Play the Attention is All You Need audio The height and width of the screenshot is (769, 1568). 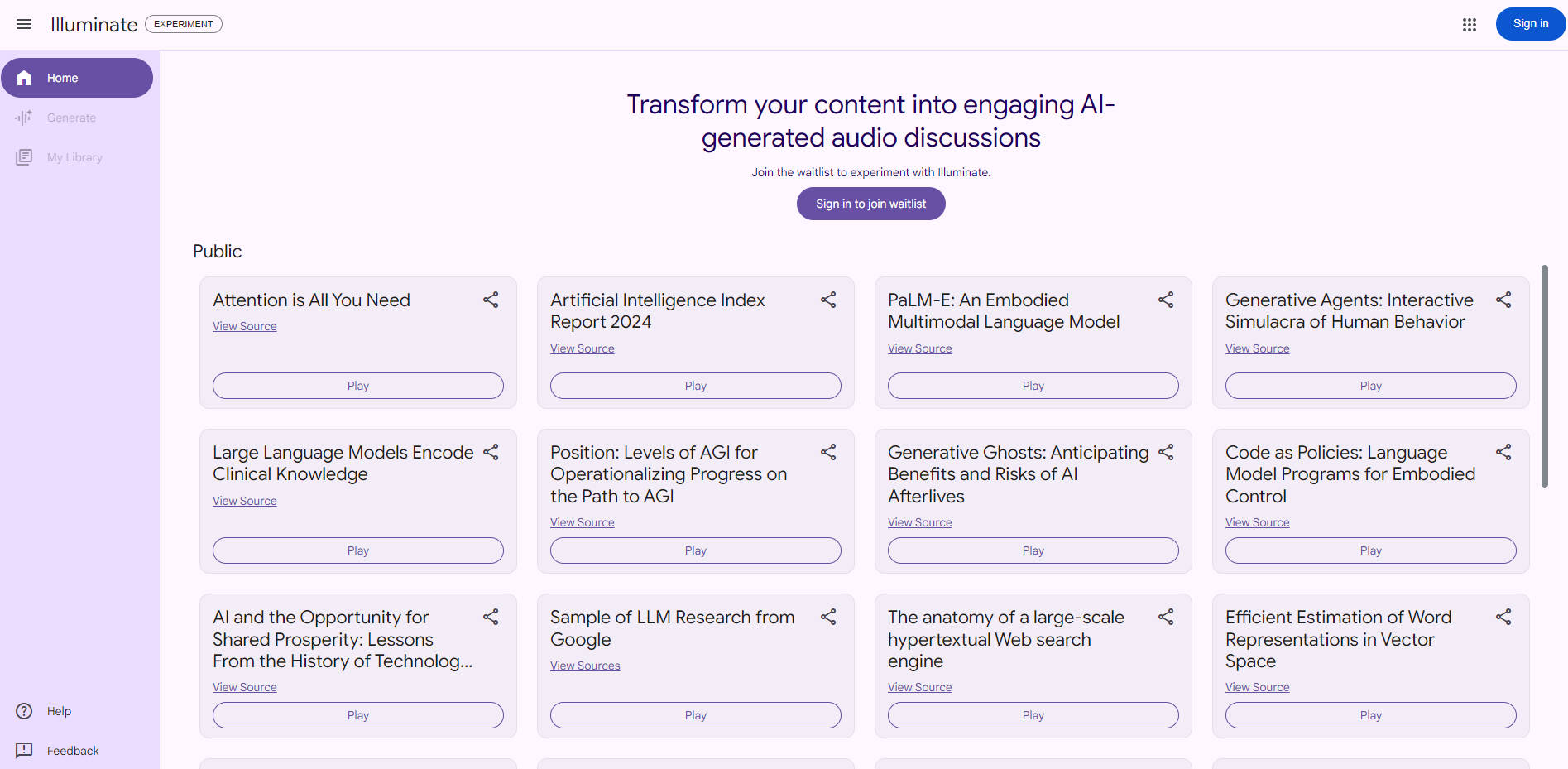pos(357,386)
